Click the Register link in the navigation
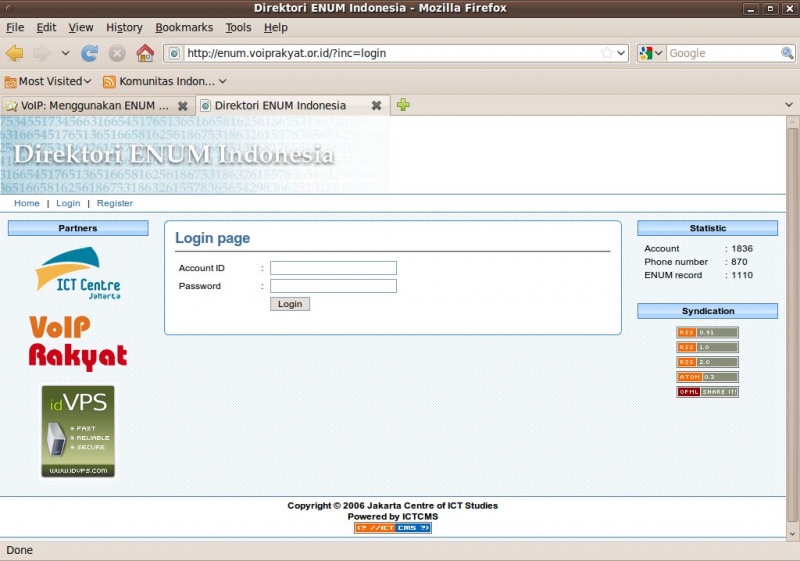 (x=114, y=203)
